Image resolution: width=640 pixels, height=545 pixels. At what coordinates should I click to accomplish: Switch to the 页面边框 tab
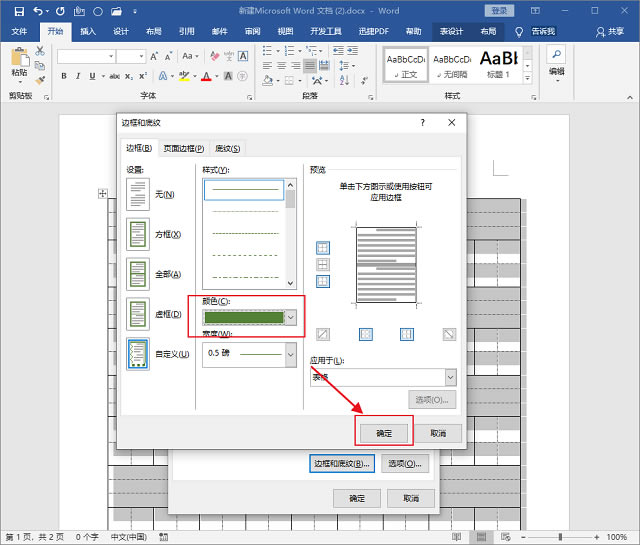pos(184,148)
